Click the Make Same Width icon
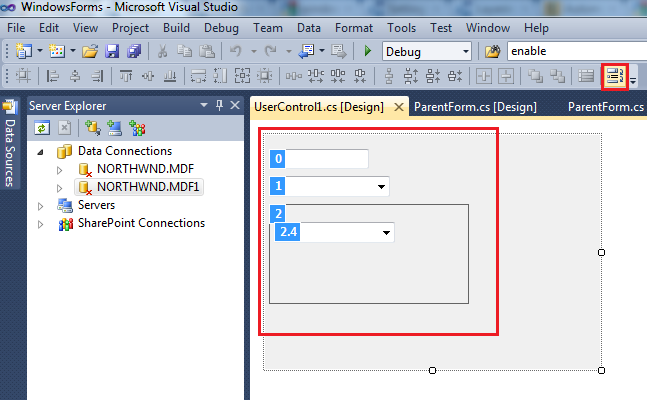 [198, 76]
